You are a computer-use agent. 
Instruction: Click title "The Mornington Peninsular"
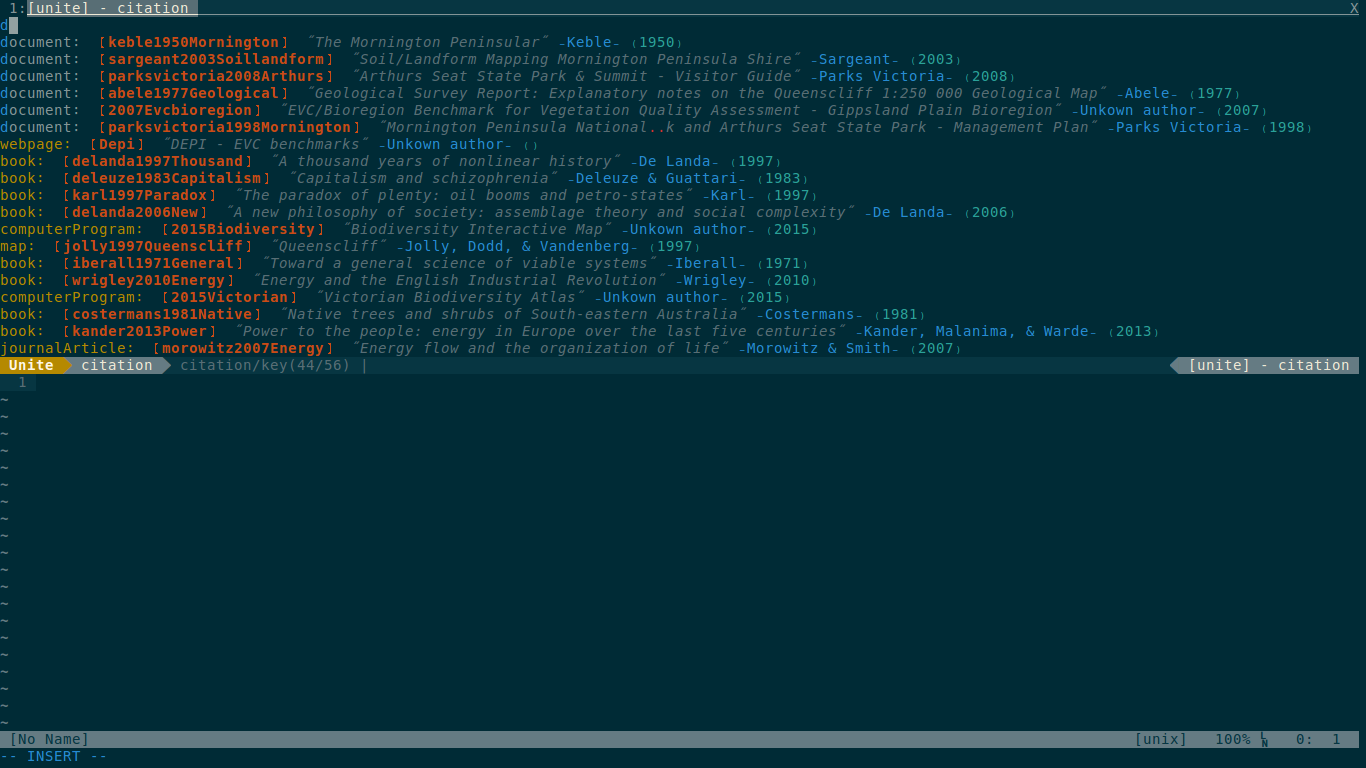(427, 42)
